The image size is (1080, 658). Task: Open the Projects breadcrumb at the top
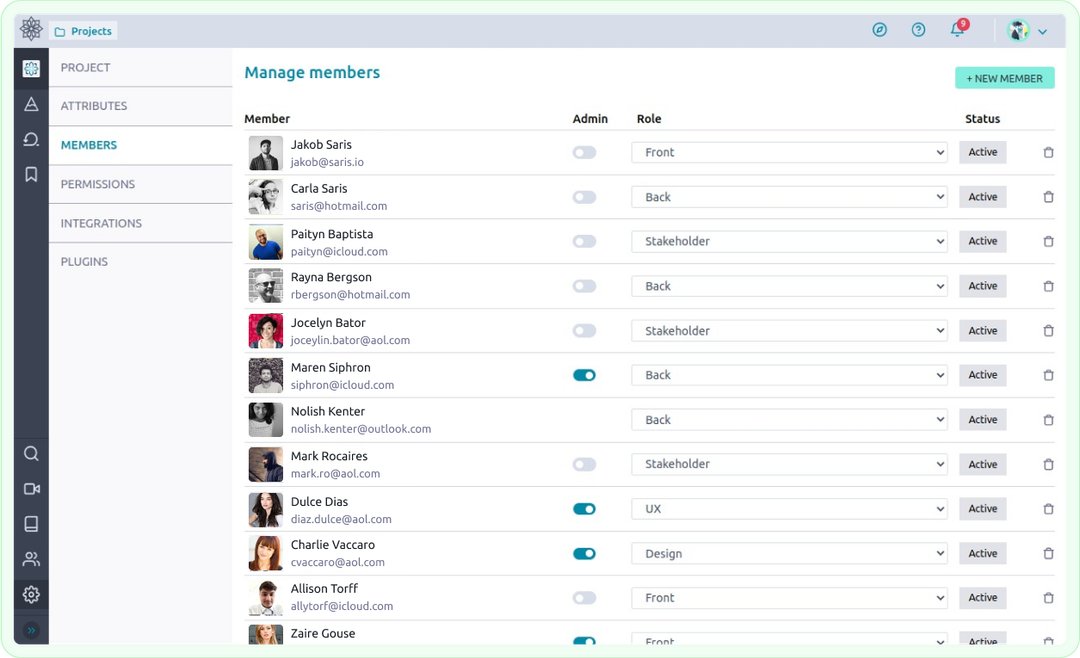[x=82, y=30]
